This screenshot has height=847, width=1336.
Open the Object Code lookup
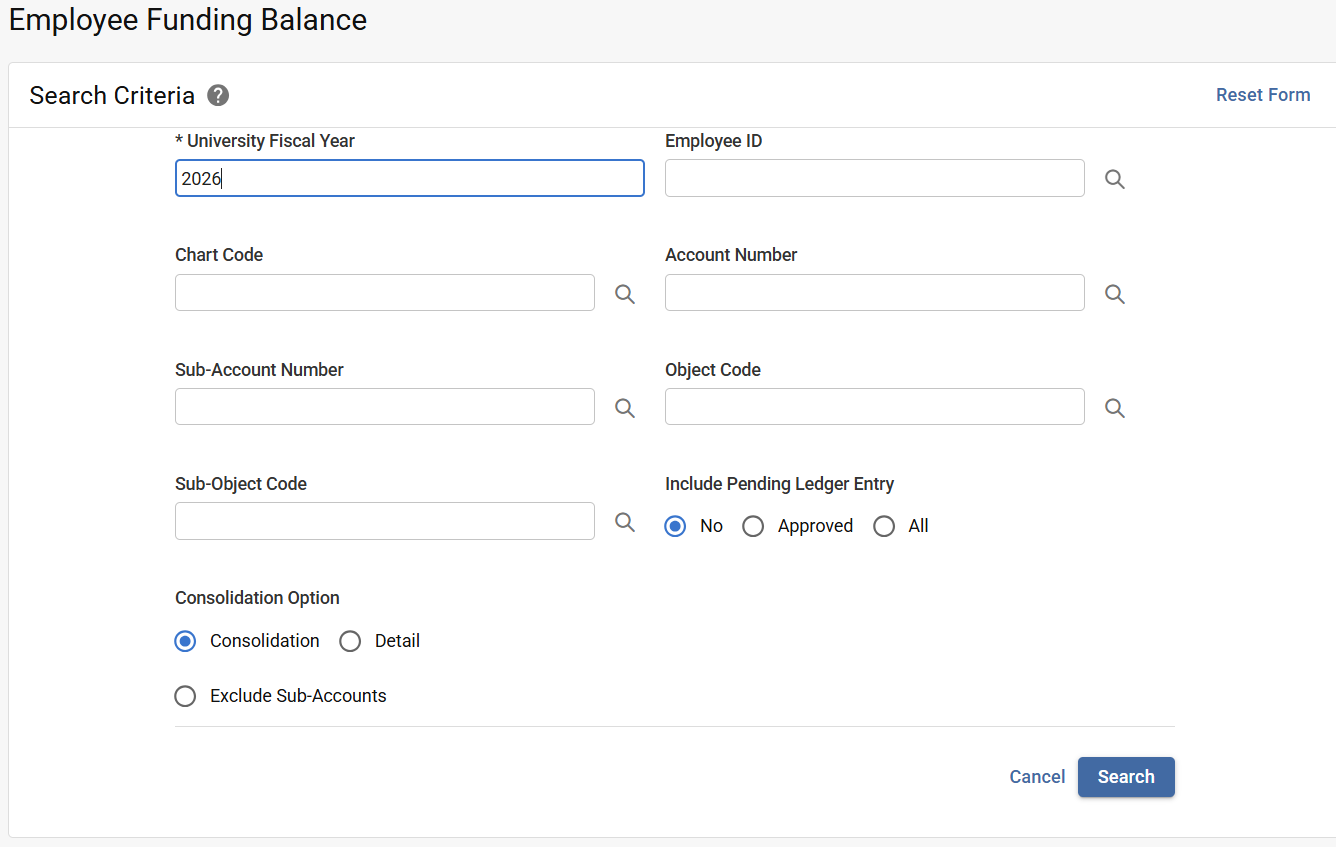coord(1114,407)
